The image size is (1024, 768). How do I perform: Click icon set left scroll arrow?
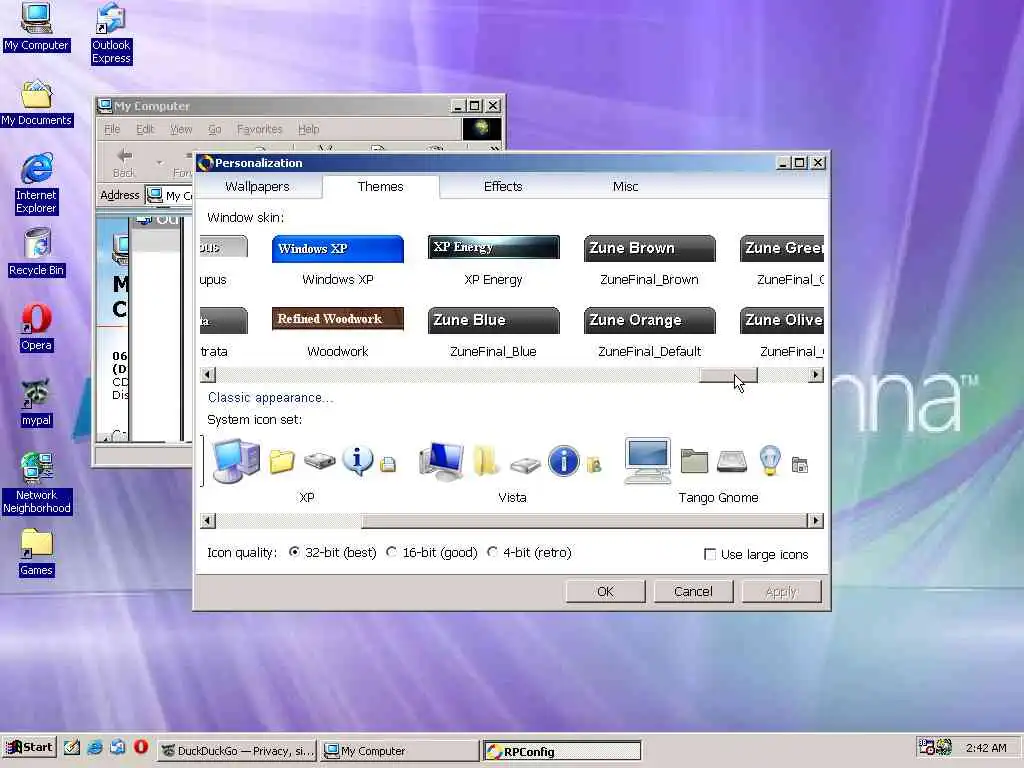pyautogui.click(x=208, y=520)
